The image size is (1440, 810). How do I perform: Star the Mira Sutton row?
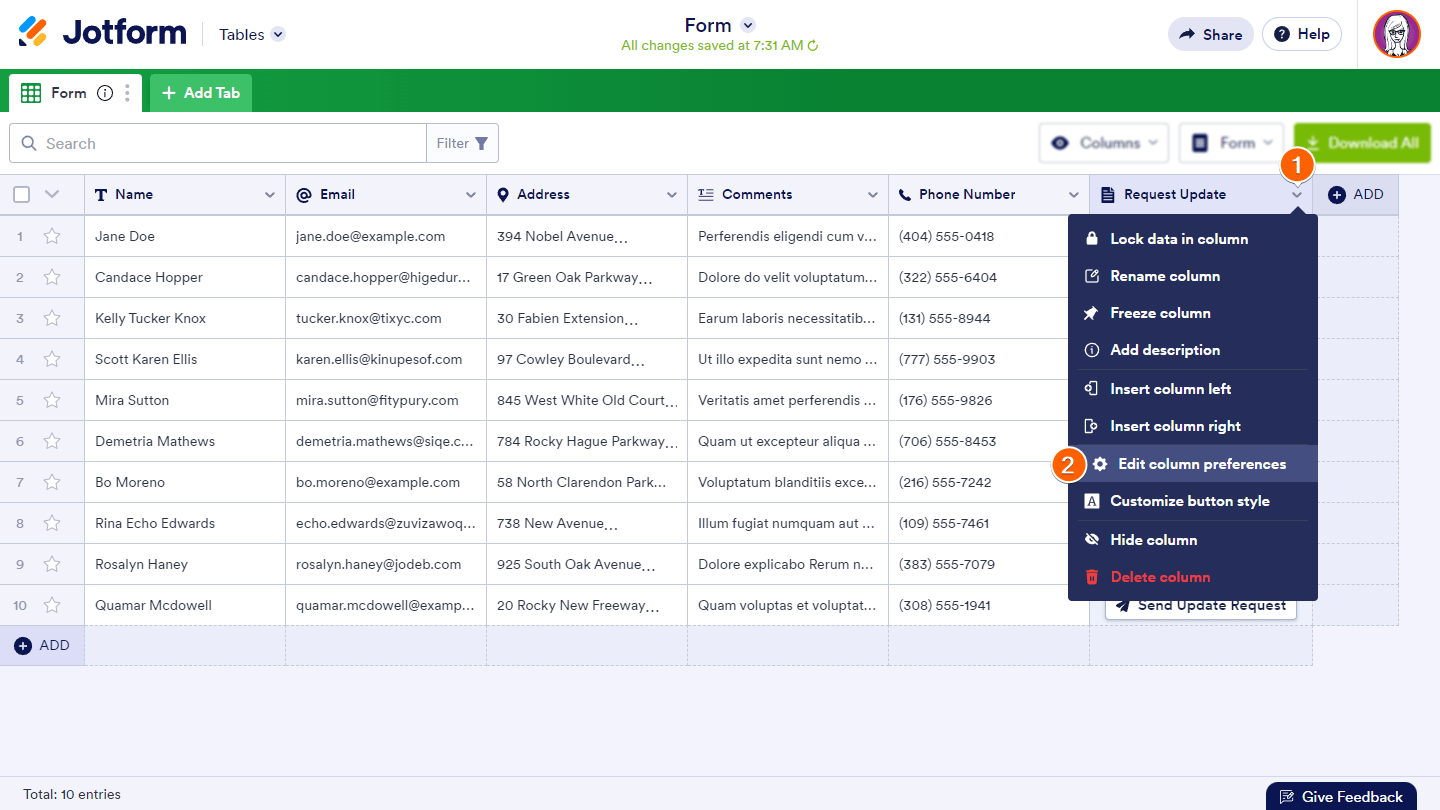click(x=52, y=401)
